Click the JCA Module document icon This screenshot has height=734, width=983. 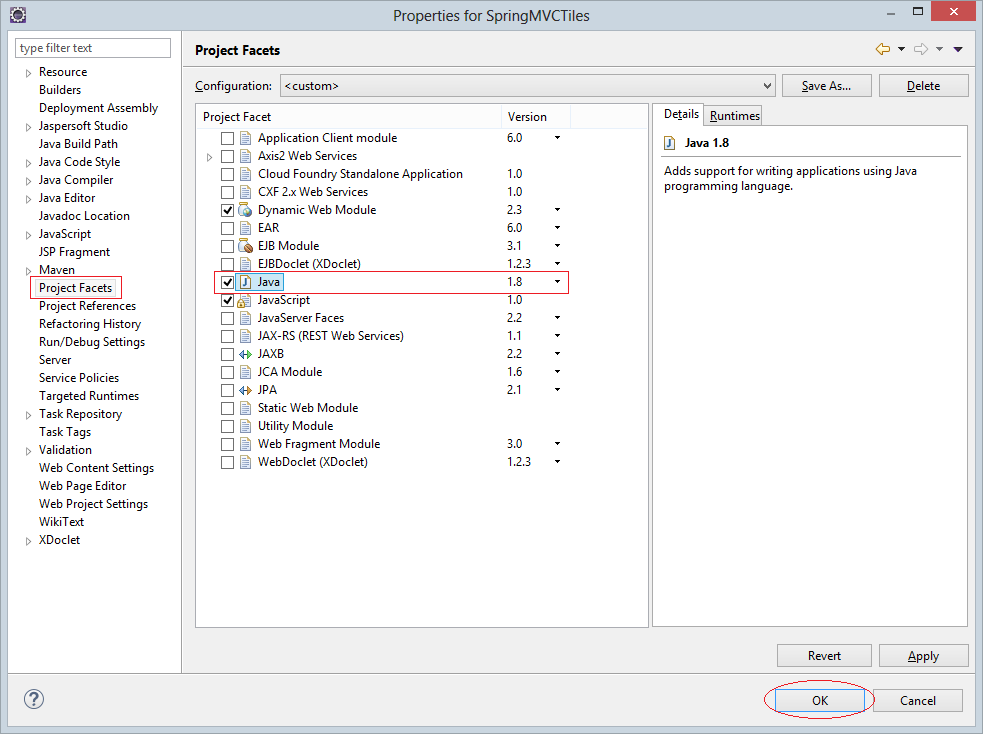(x=246, y=372)
